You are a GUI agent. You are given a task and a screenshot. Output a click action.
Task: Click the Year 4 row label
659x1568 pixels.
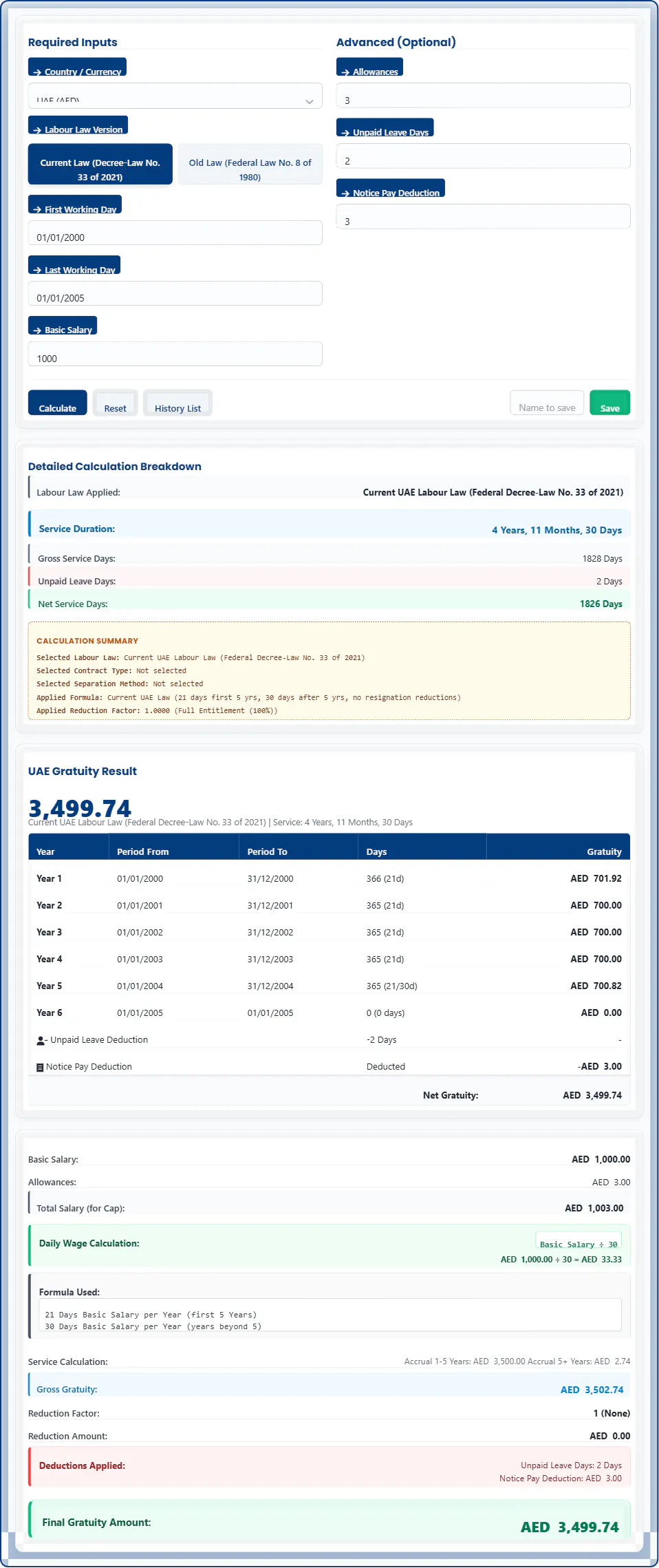coord(49,959)
